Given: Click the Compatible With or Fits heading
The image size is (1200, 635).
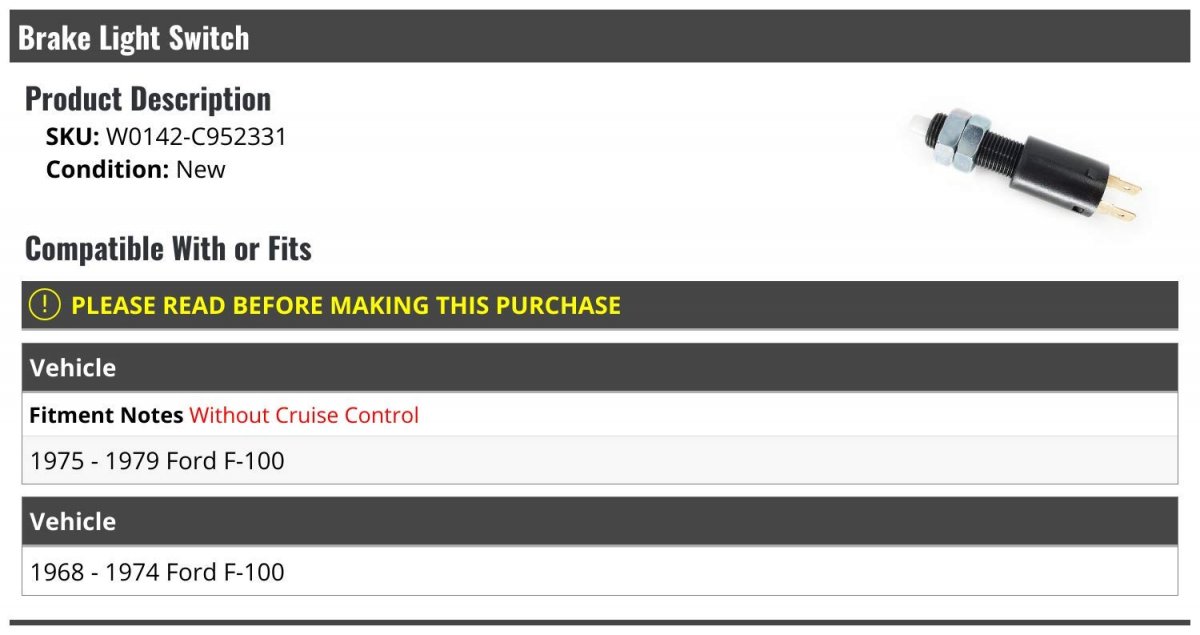Looking at the screenshot, I should 168,248.
